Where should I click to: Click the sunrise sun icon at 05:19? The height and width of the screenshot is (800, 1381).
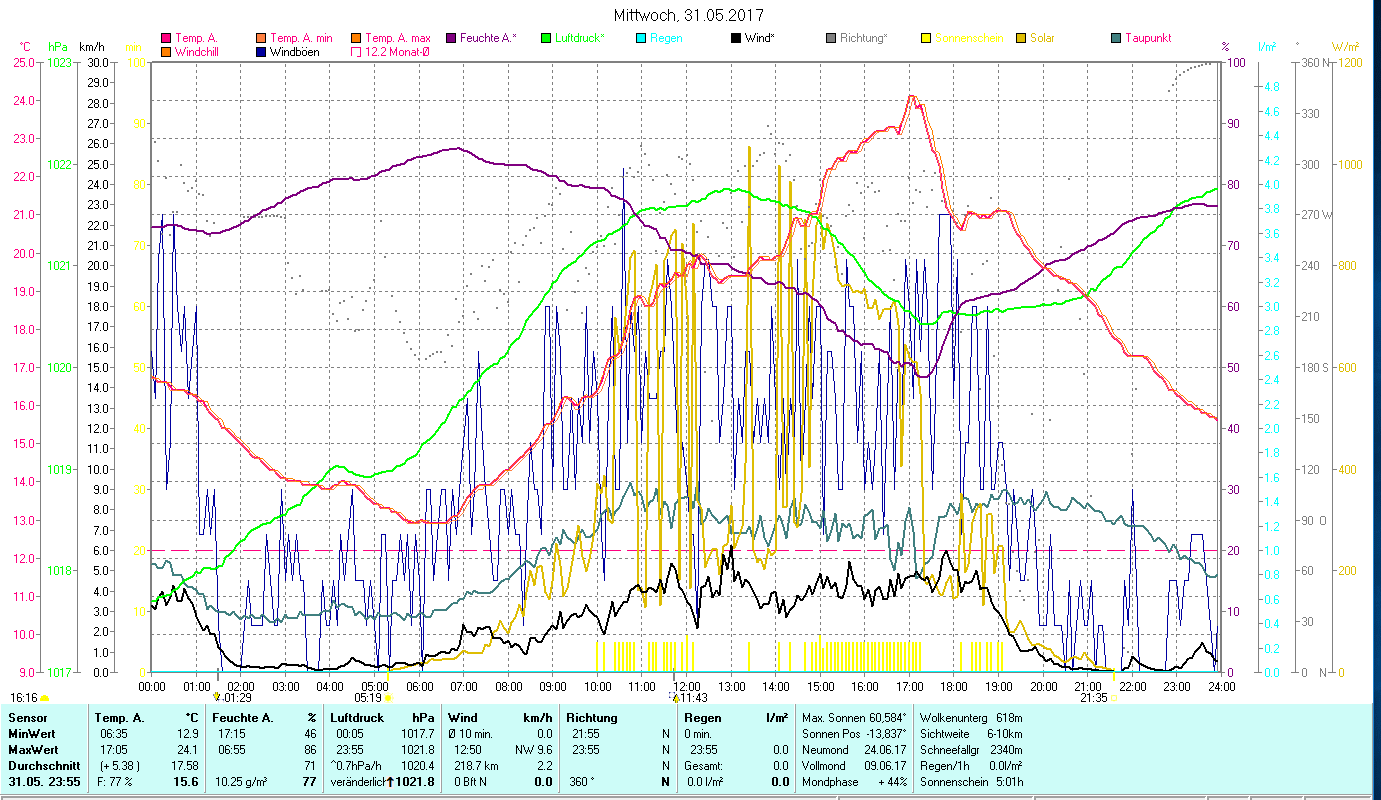388,698
